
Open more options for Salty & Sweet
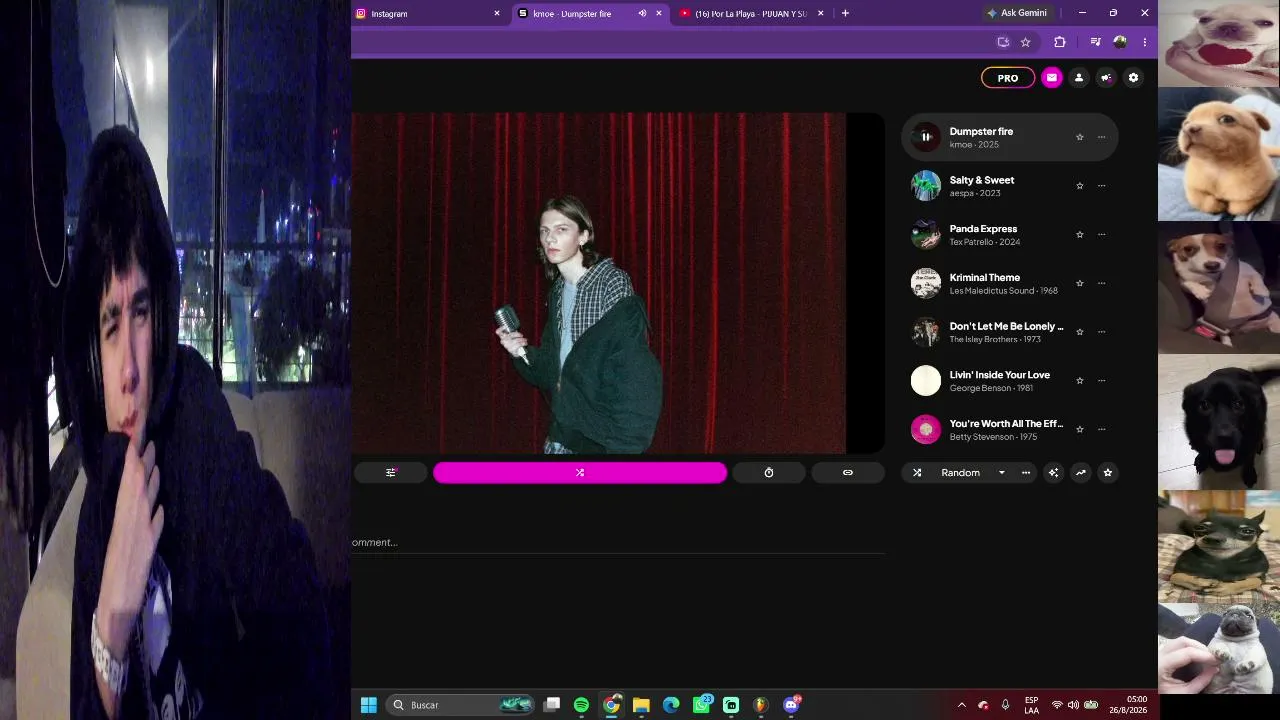[1101, 186]
